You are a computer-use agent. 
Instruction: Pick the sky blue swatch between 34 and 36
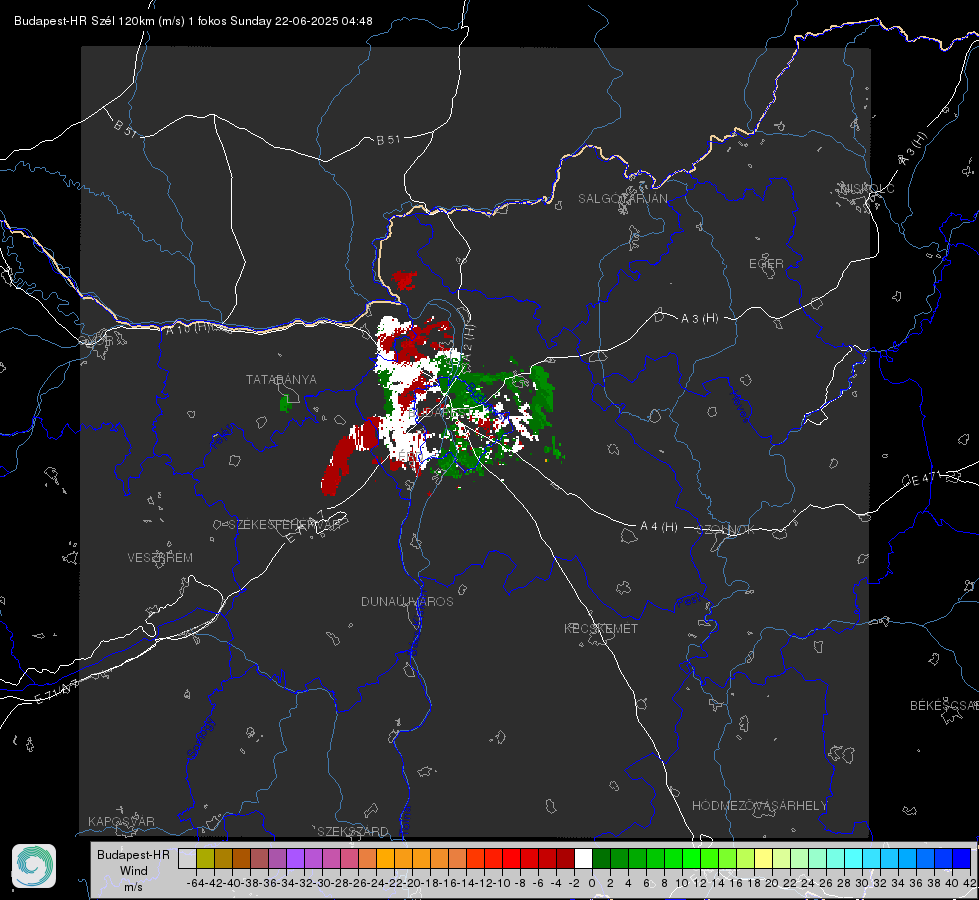pyautogui.click(x=907, y=858)
